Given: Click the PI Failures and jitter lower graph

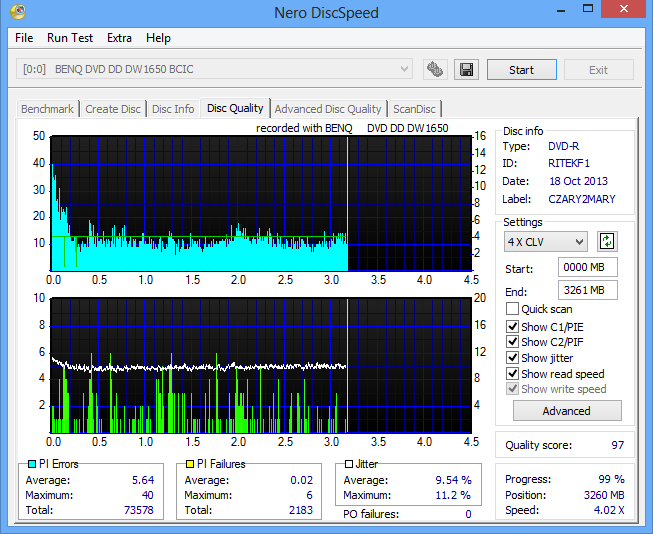Looking at the screenshot, I should (261, 365).
